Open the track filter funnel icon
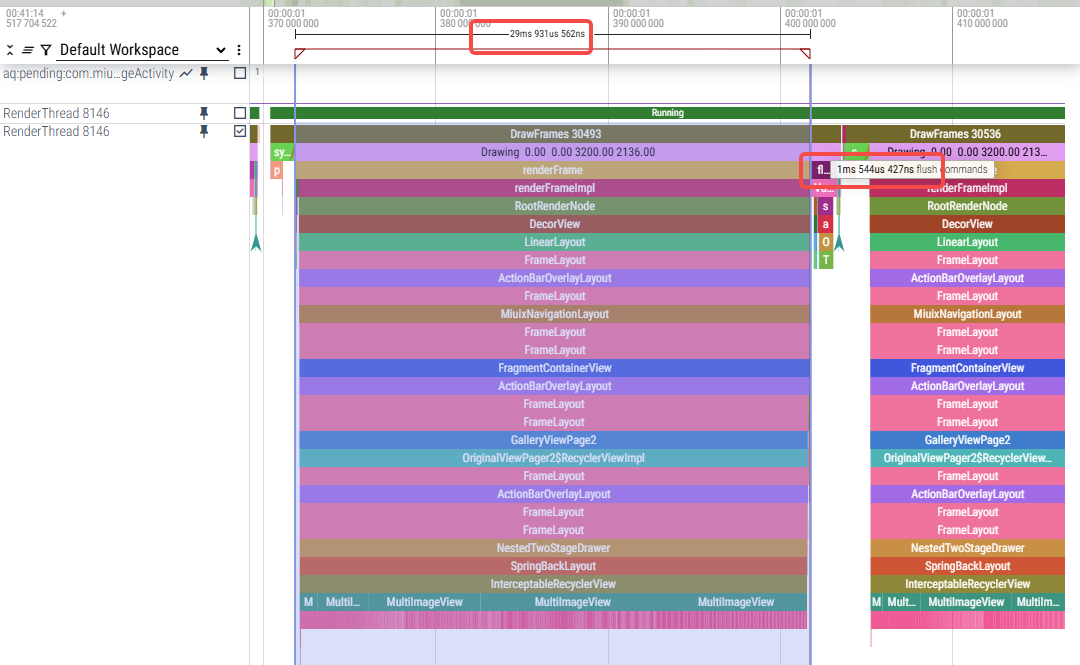 pos(46,50)
